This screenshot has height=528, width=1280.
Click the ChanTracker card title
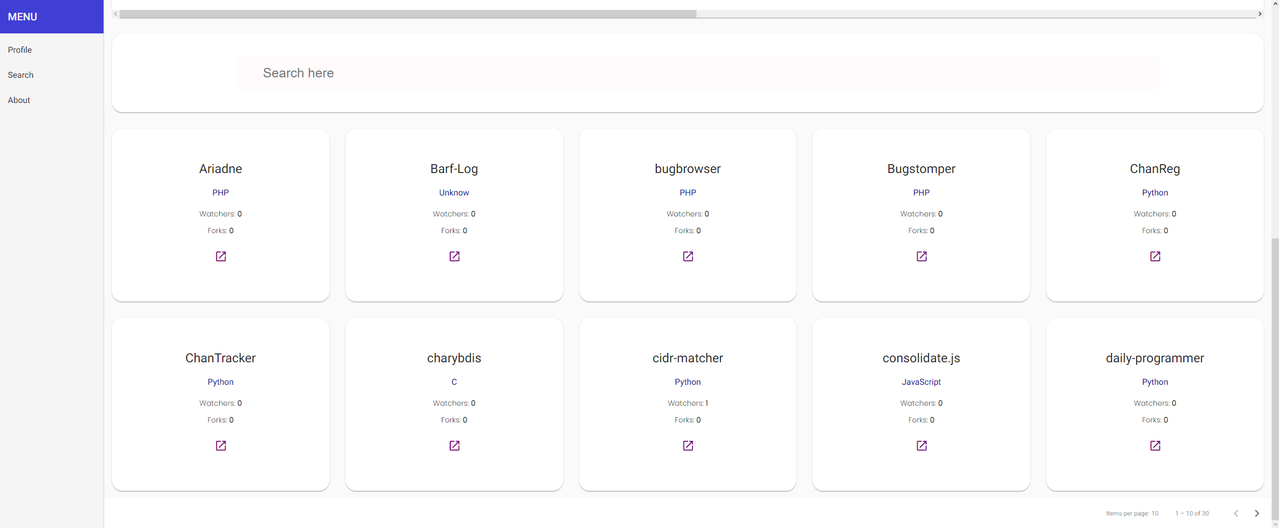tap(221, 358)
